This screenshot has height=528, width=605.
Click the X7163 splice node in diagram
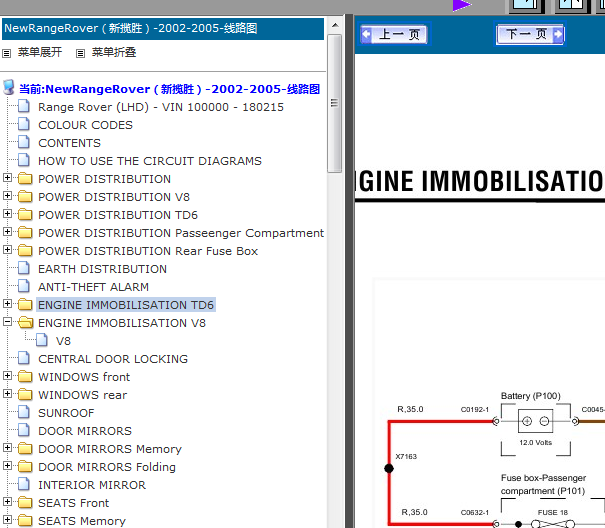point(389,469)
